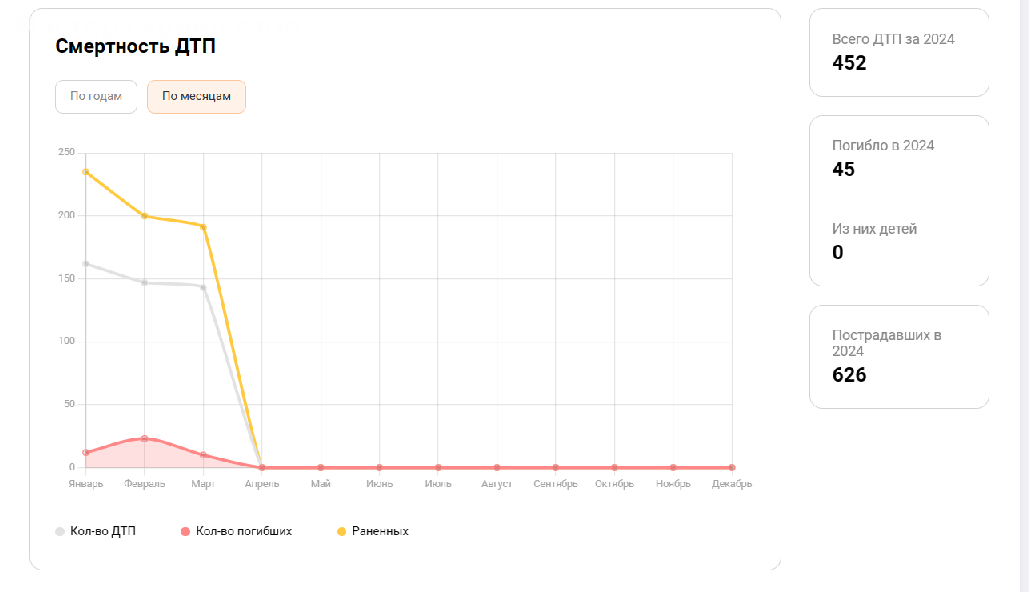Image resolution: width=1029 pixels, height=592 pixels.
Task: Click the red Кол-во погибших legend dot
Action: (x=185, y=532)
